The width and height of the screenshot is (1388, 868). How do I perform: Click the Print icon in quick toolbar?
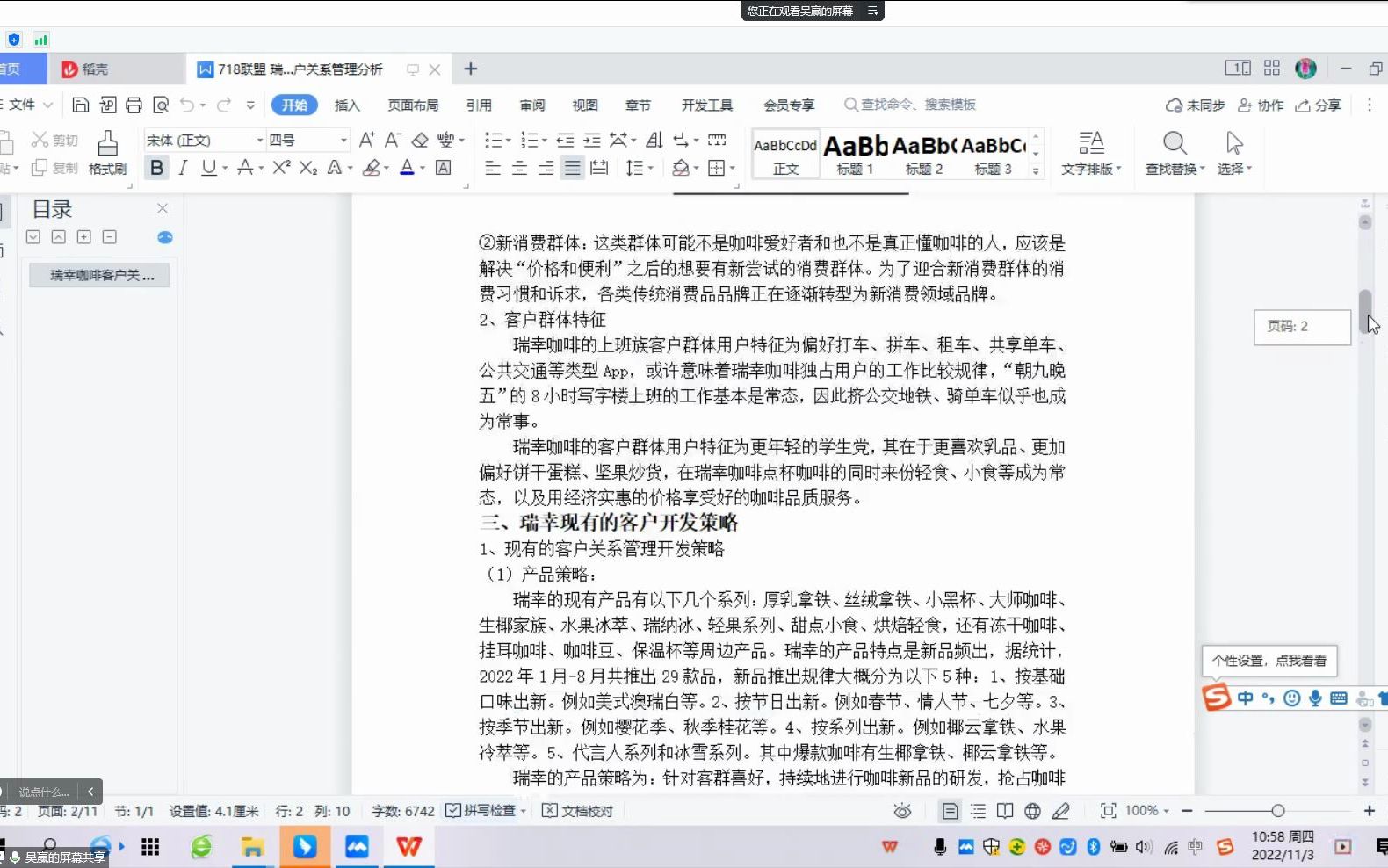[134, 105]
